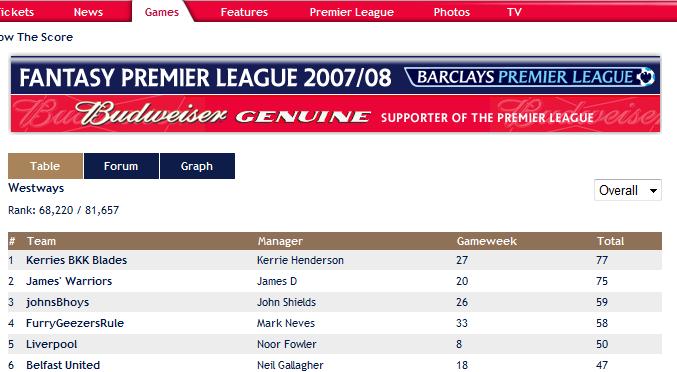Switch to the Forum tab

[x=121, y=166]
